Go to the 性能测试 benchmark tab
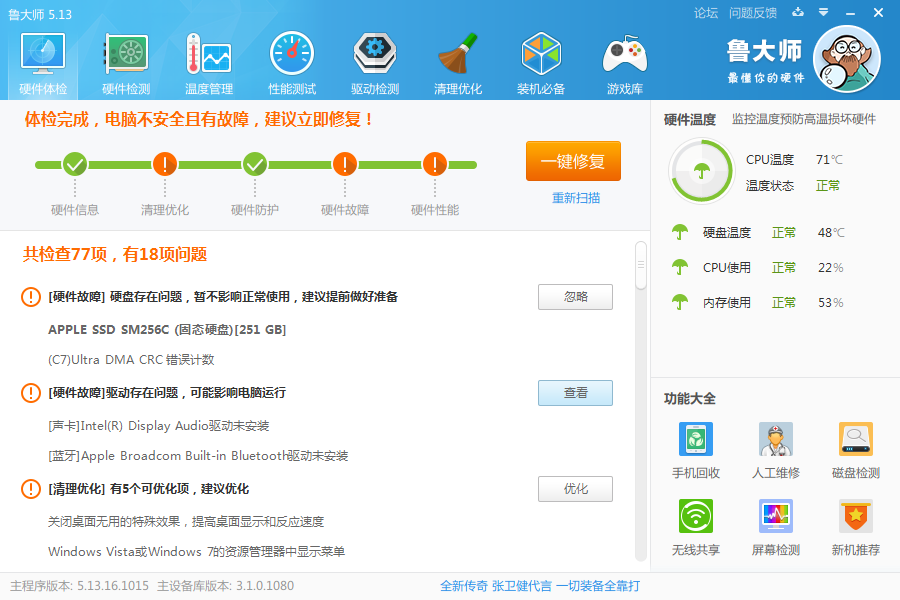 pos(292,64)
